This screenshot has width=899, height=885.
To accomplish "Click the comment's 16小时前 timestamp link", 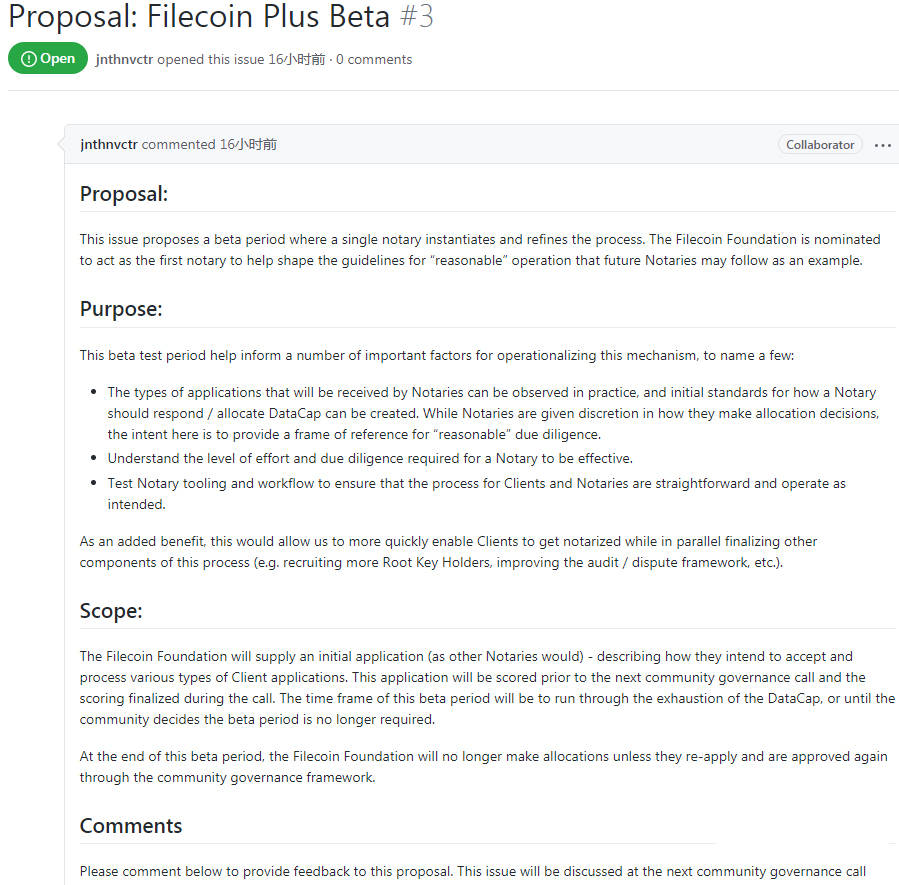I will (248, 145).
